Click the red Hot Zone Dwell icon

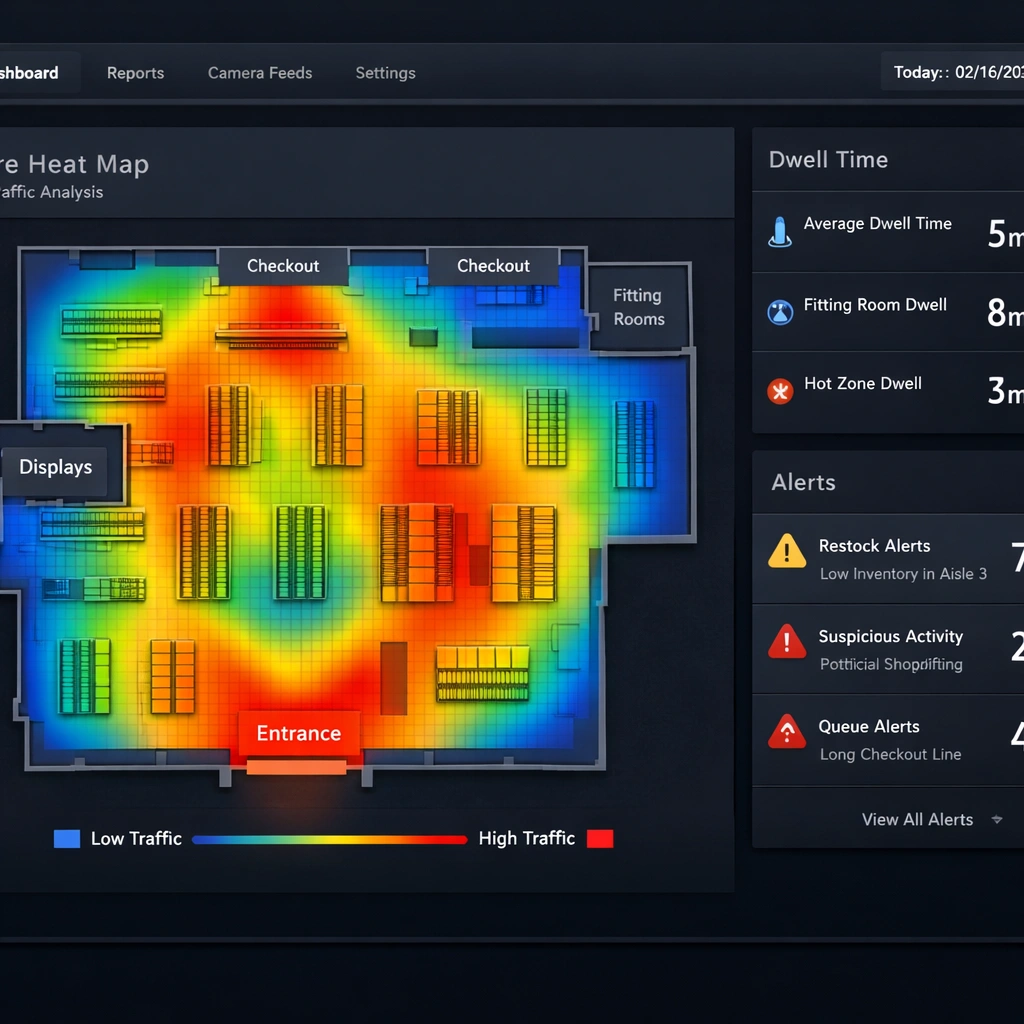[779, 390]
